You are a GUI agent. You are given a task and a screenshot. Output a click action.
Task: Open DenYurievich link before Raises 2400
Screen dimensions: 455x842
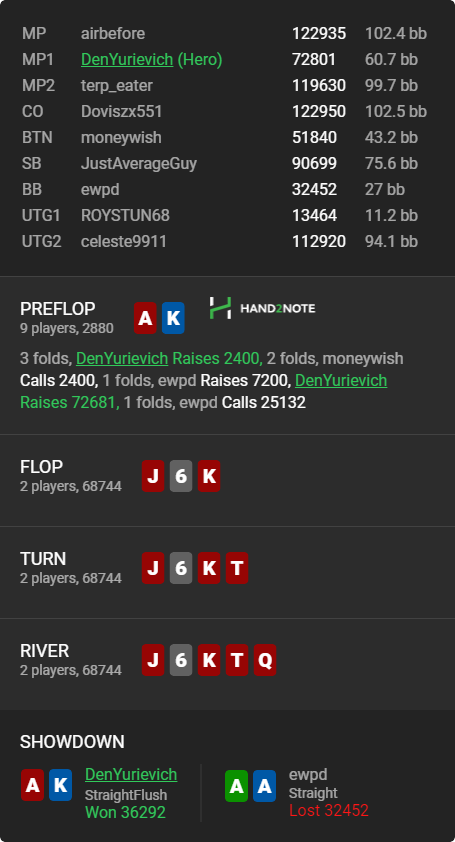tap(122, 358)
